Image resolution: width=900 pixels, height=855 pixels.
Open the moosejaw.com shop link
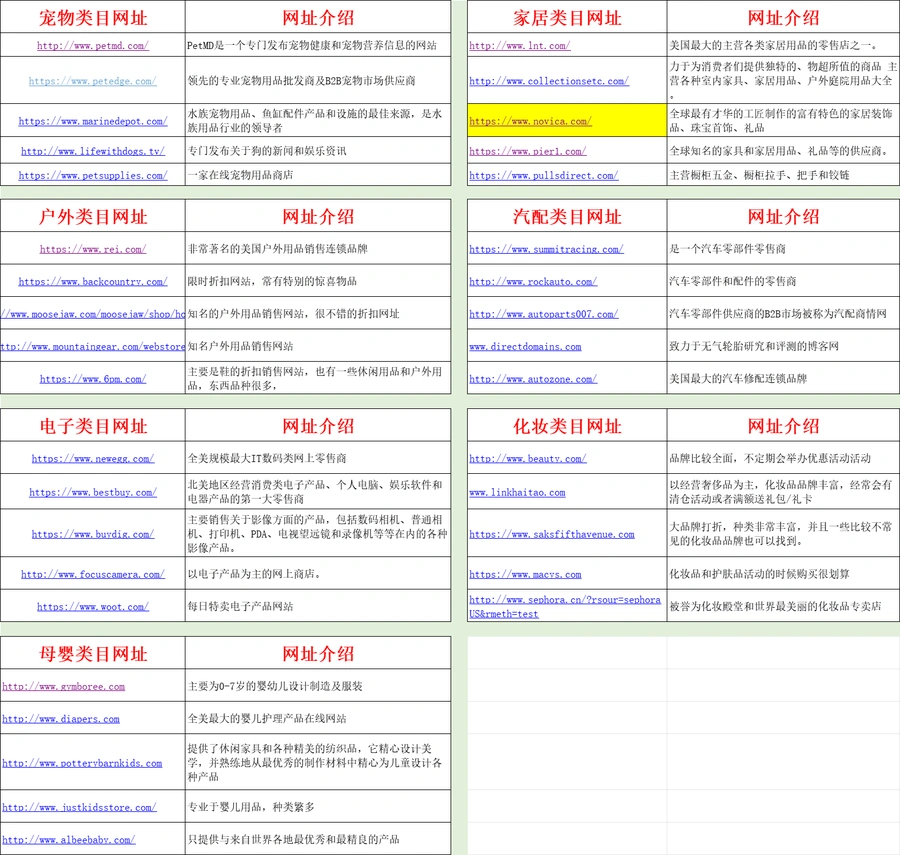(x=92, y=314)
